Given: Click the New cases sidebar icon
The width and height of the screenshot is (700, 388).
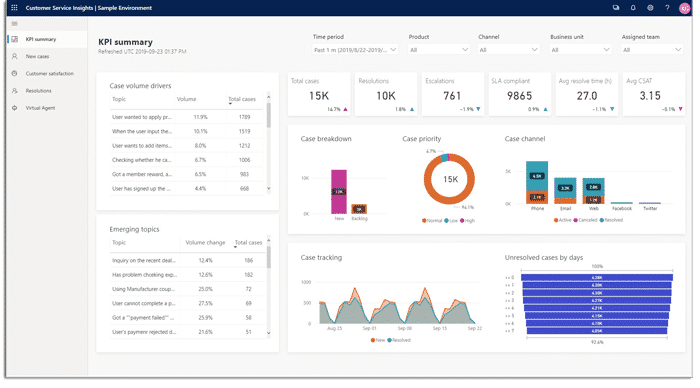Looking at the screenshot, I should (x=15, y=56).
